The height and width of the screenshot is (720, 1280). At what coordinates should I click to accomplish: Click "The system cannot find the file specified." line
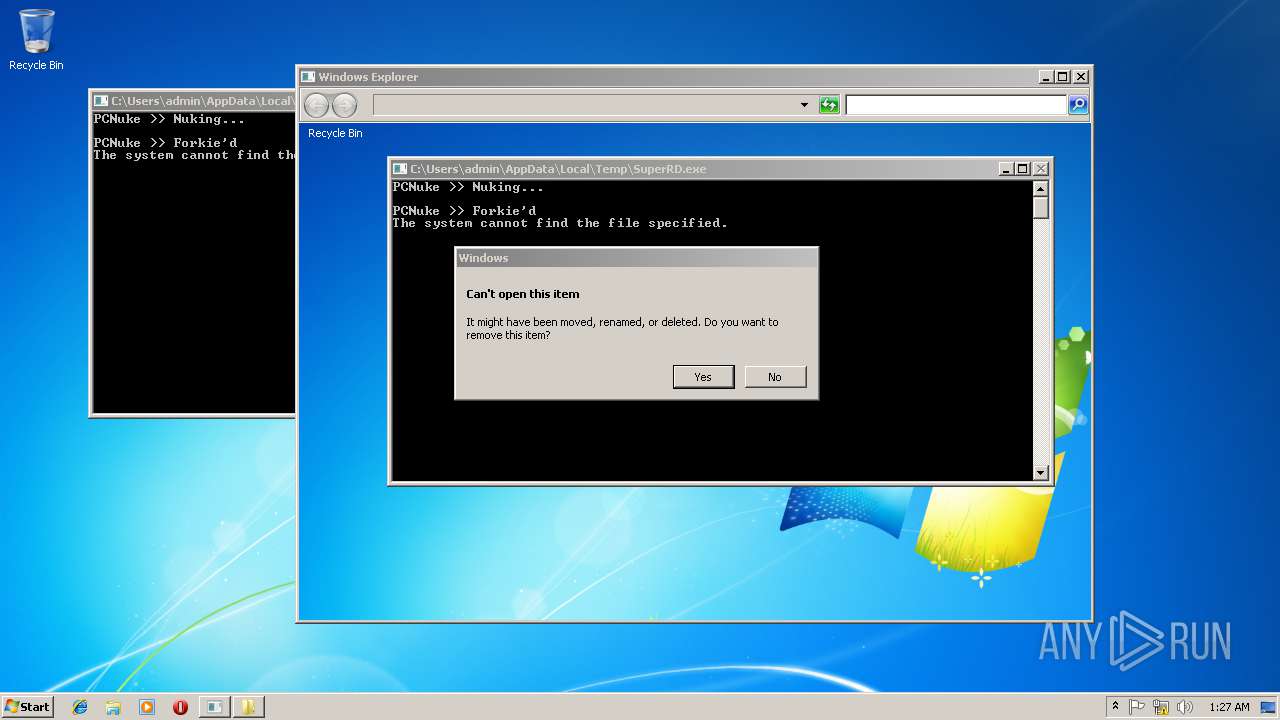[560, 223]
